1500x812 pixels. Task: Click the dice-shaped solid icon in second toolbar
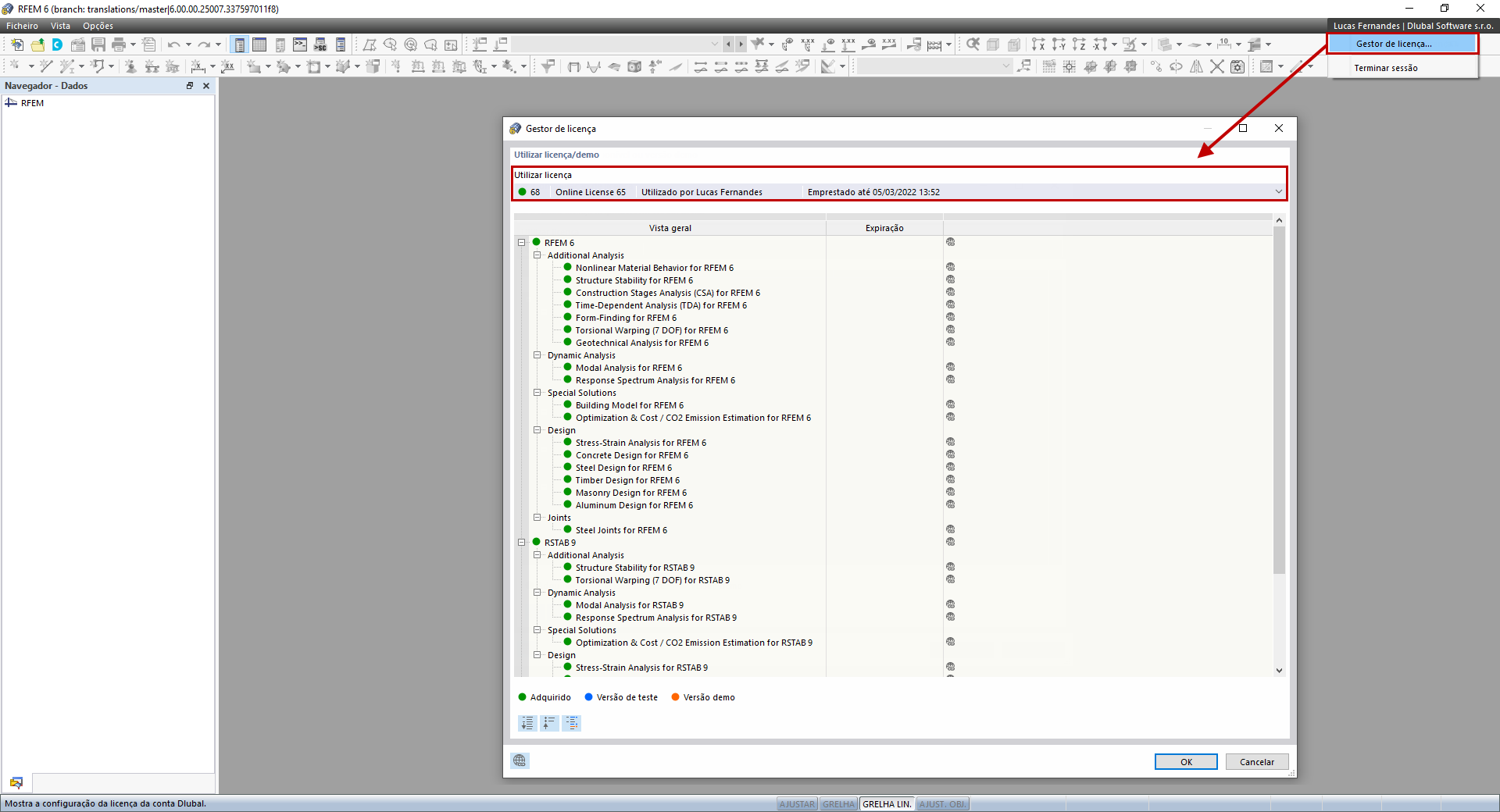pos(634,66)
